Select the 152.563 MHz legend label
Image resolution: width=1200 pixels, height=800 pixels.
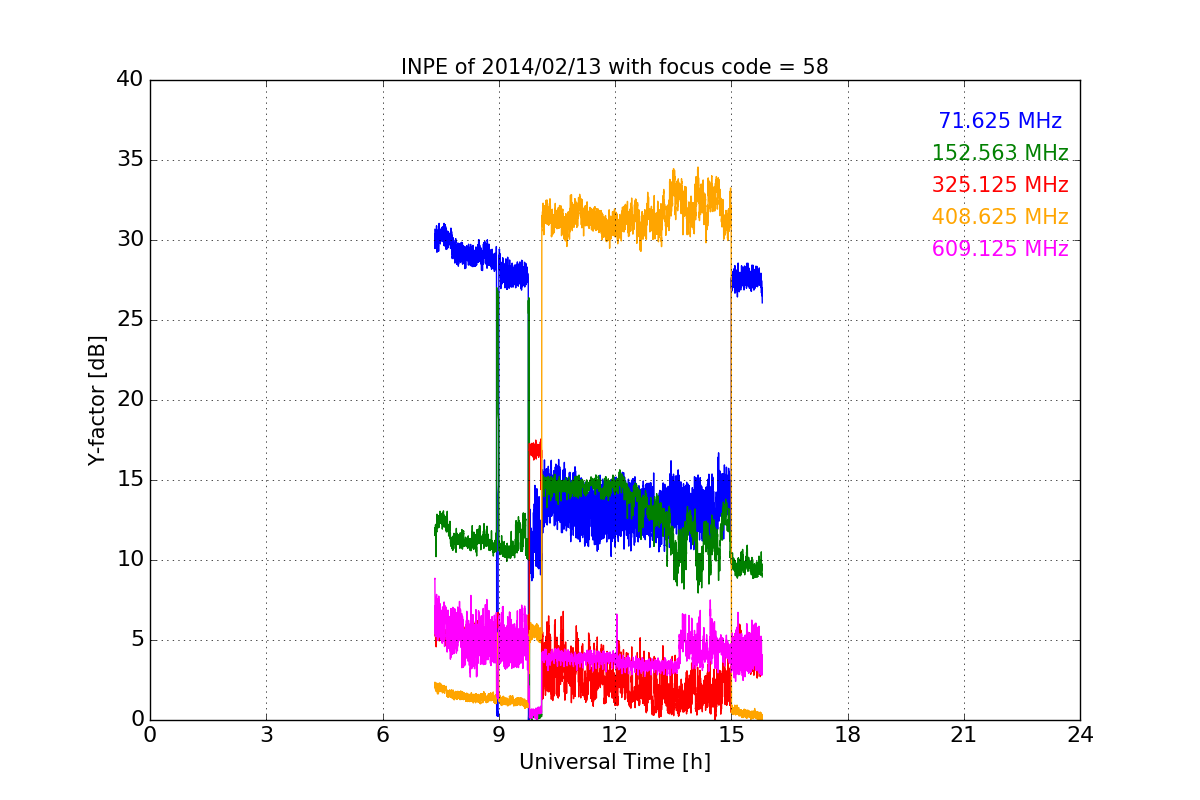point(1000,153)
